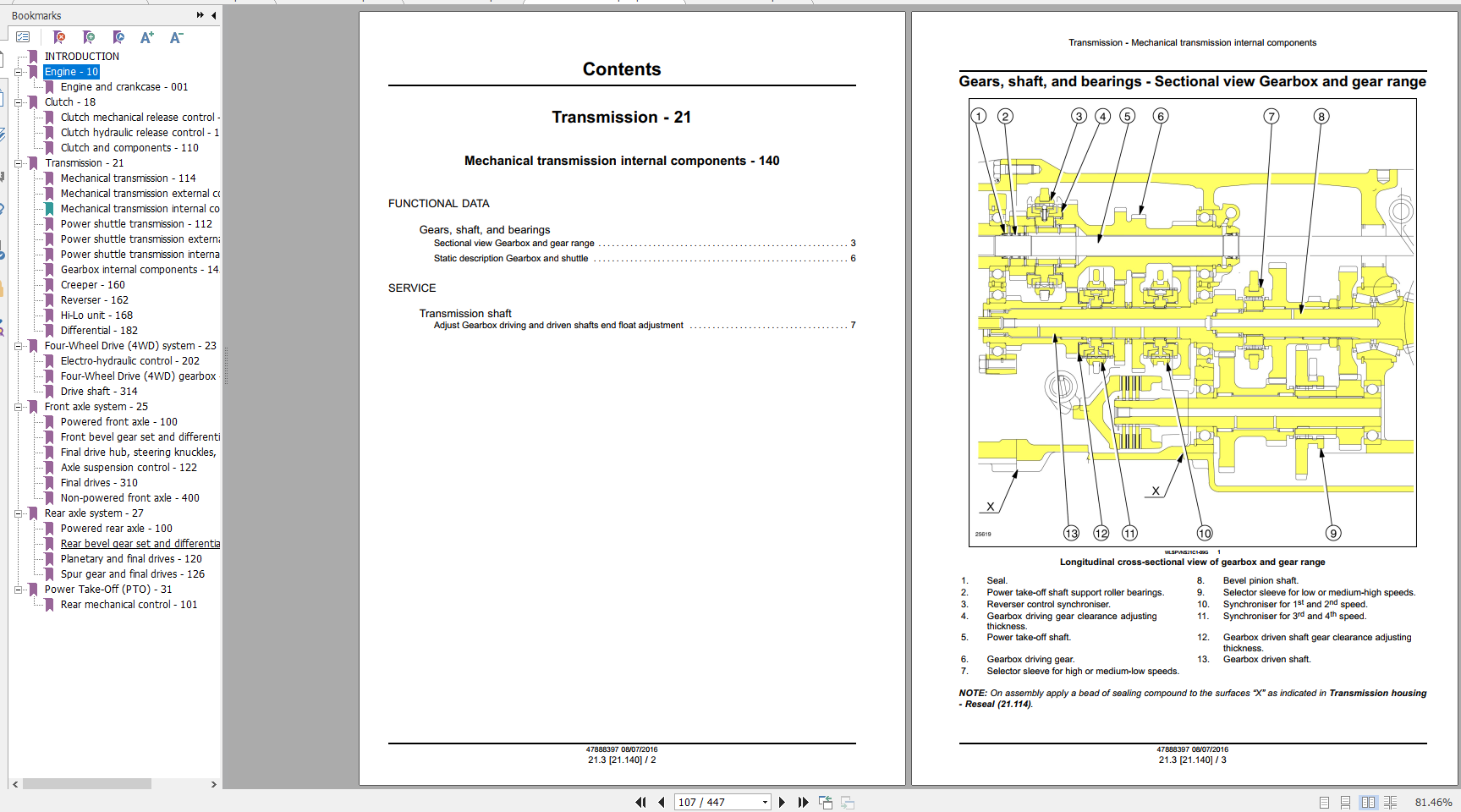Image resolution: width=1461 pixels, height=812 pixels.
Task: Switch to continuous facing layout
Action: [x=1390, y=802]
